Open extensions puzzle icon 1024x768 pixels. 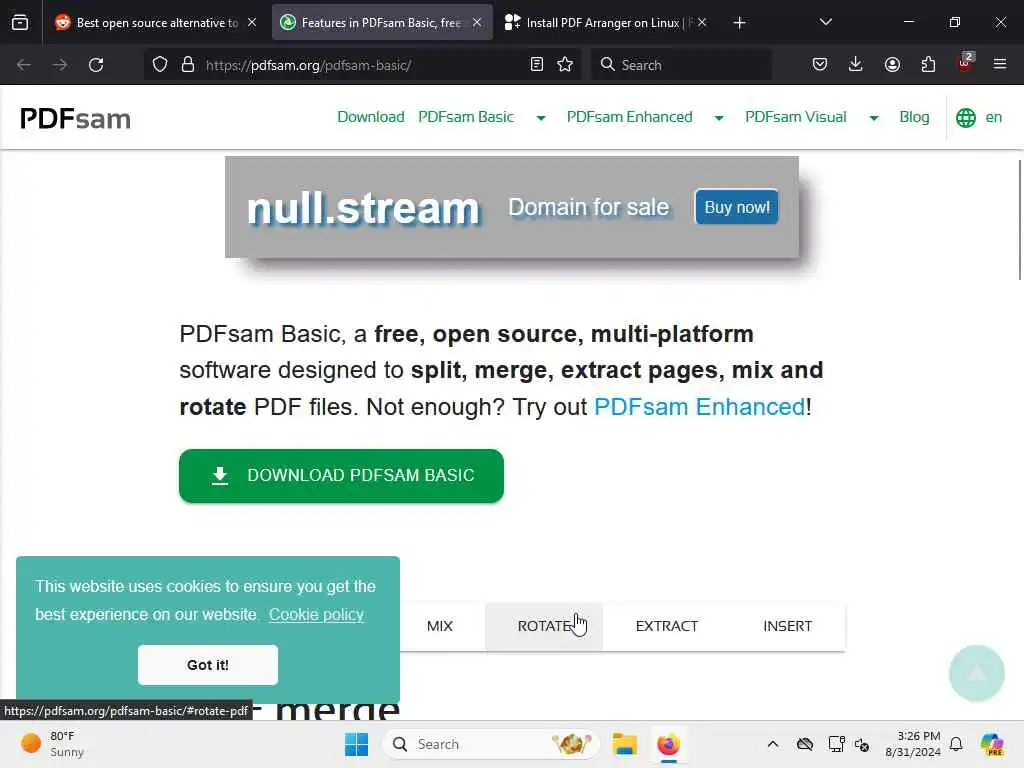(928, 65)
